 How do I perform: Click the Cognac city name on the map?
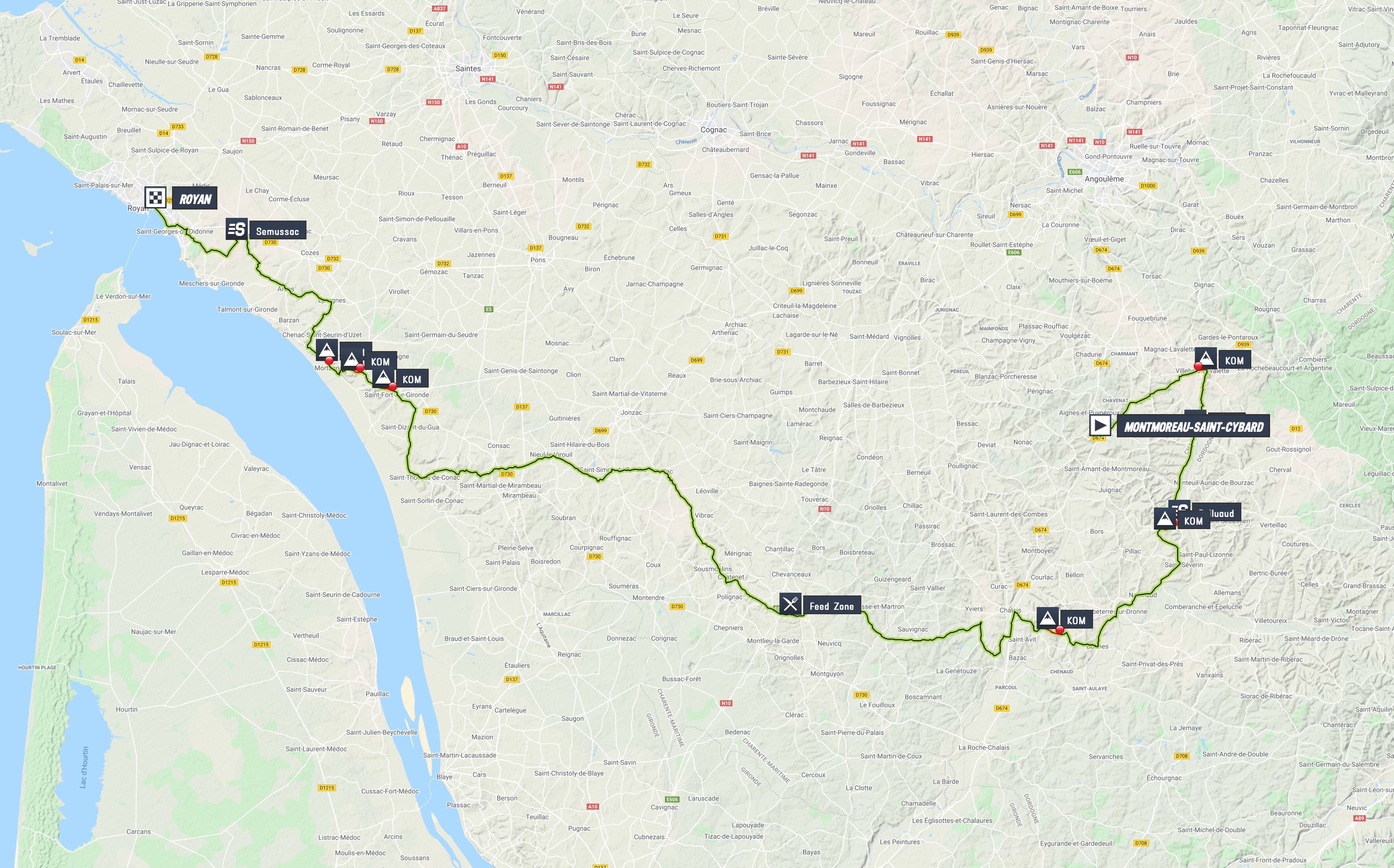(714, 130)
